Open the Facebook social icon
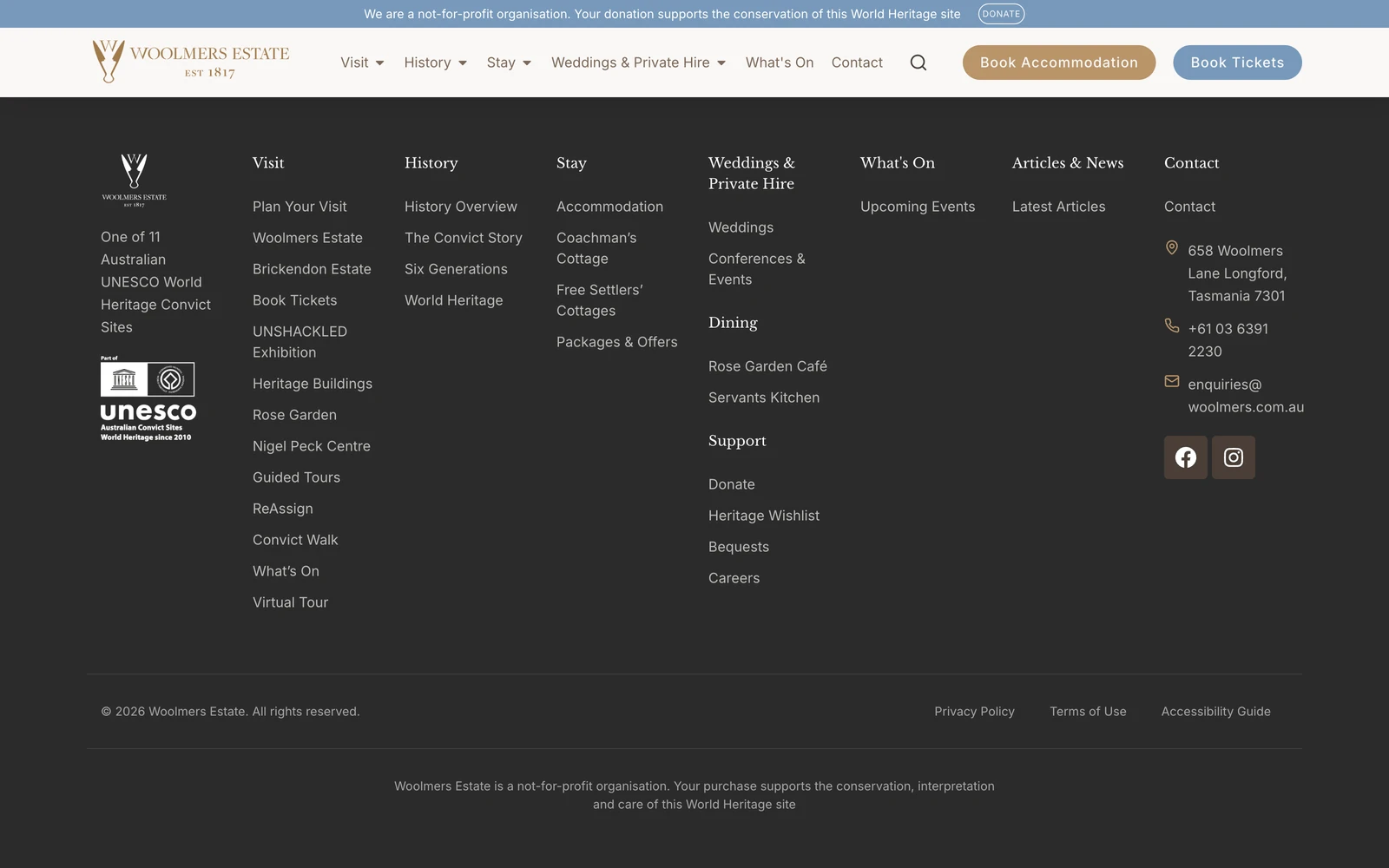The image size is (1389, 868). pos(1186,457)
